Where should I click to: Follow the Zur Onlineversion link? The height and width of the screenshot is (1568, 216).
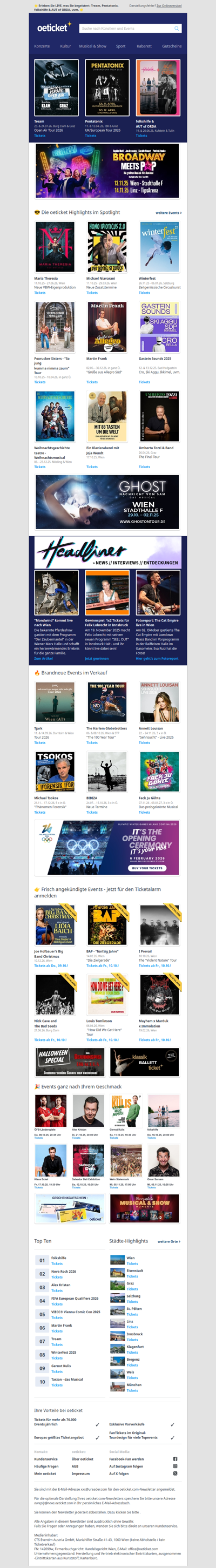(169, 5)
